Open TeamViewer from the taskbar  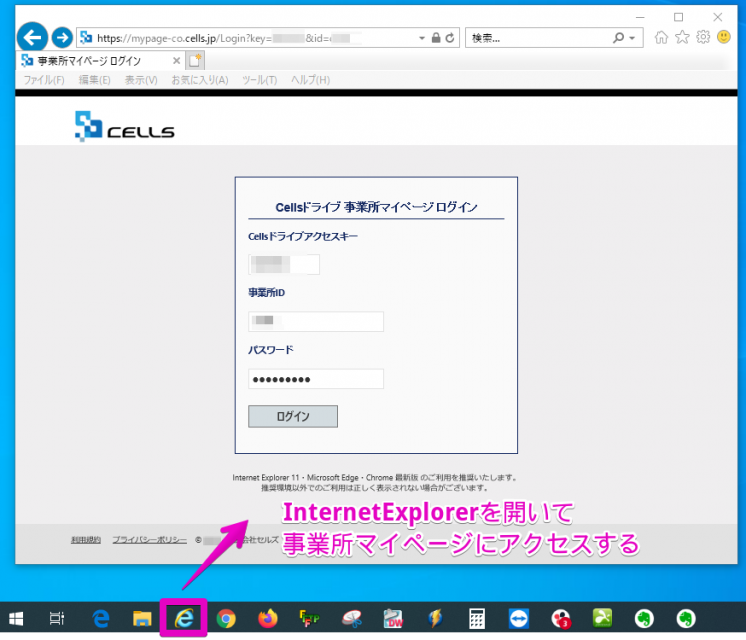click(519, 619)
